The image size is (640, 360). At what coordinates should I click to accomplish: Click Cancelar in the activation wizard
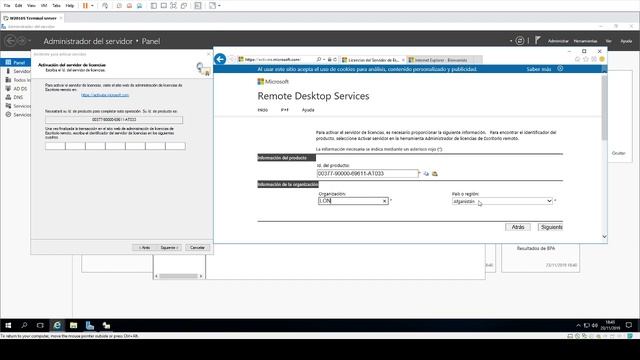click(198, 248)
